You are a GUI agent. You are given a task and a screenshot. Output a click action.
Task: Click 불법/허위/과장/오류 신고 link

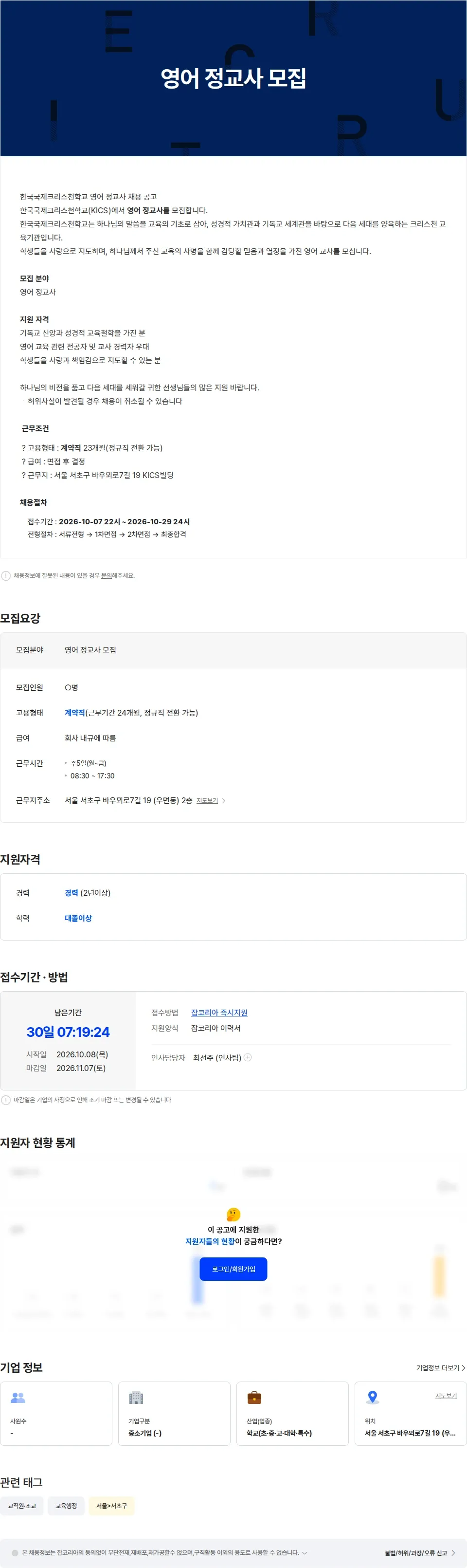[416, 1553]
